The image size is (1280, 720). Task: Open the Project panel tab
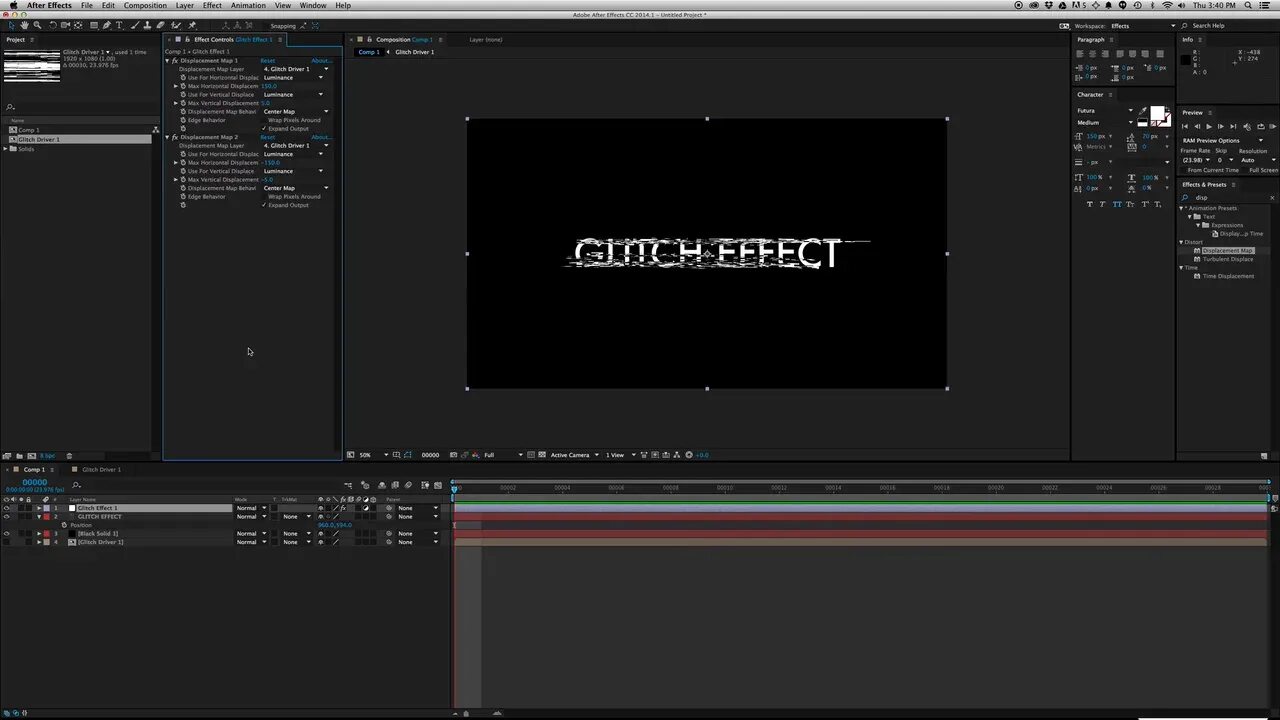[x=15, y=40]
